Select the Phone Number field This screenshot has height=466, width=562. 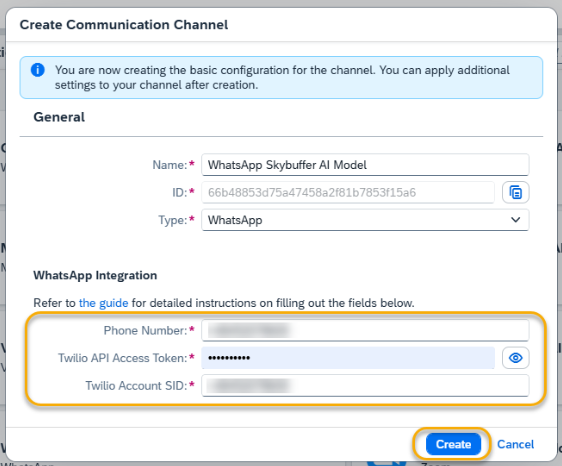click(x=365, y=330)
